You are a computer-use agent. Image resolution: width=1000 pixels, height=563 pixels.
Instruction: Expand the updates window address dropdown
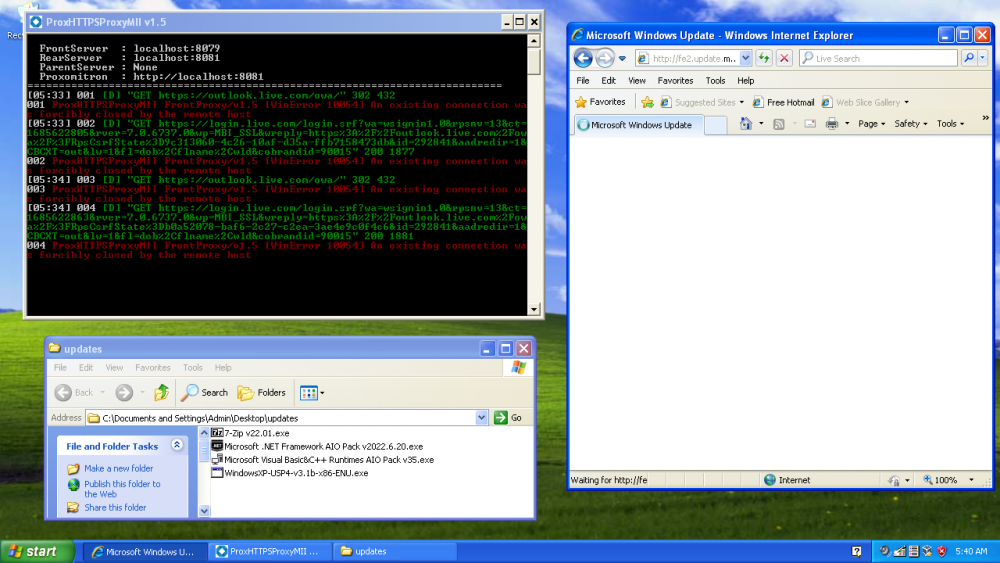[482, 418]
